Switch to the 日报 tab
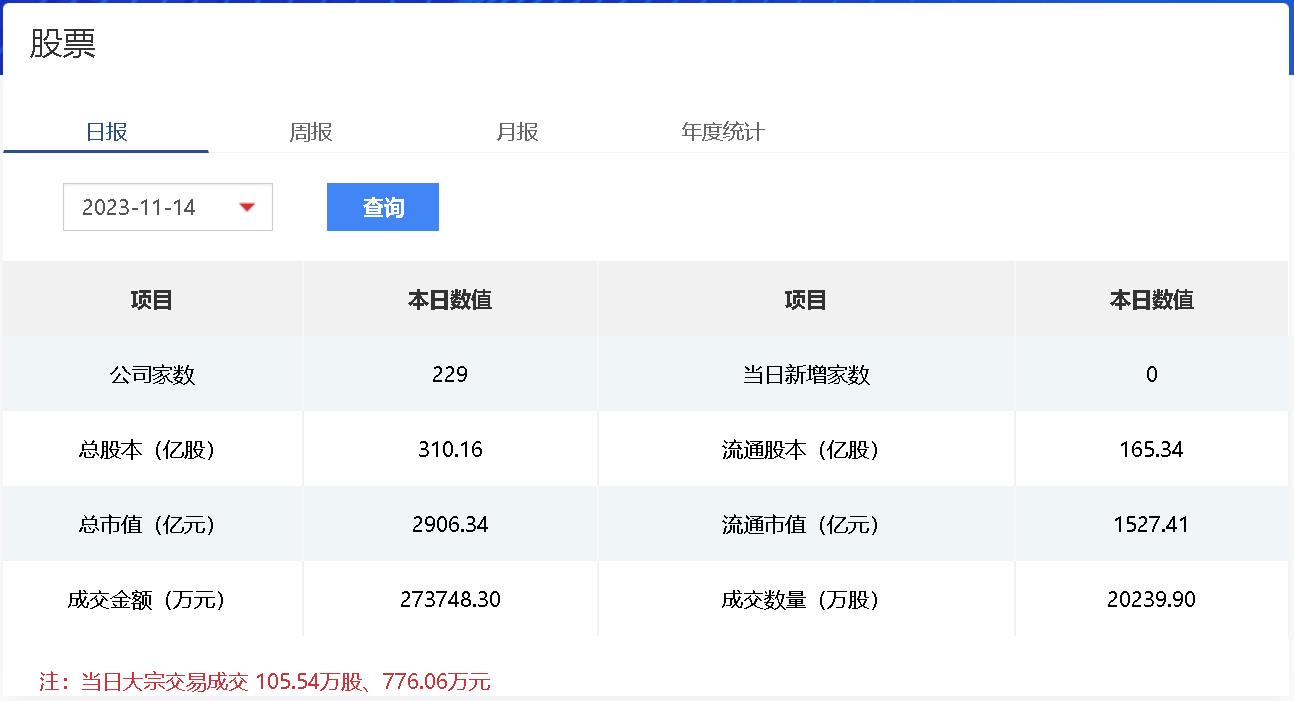 click(x=106, y=132)
